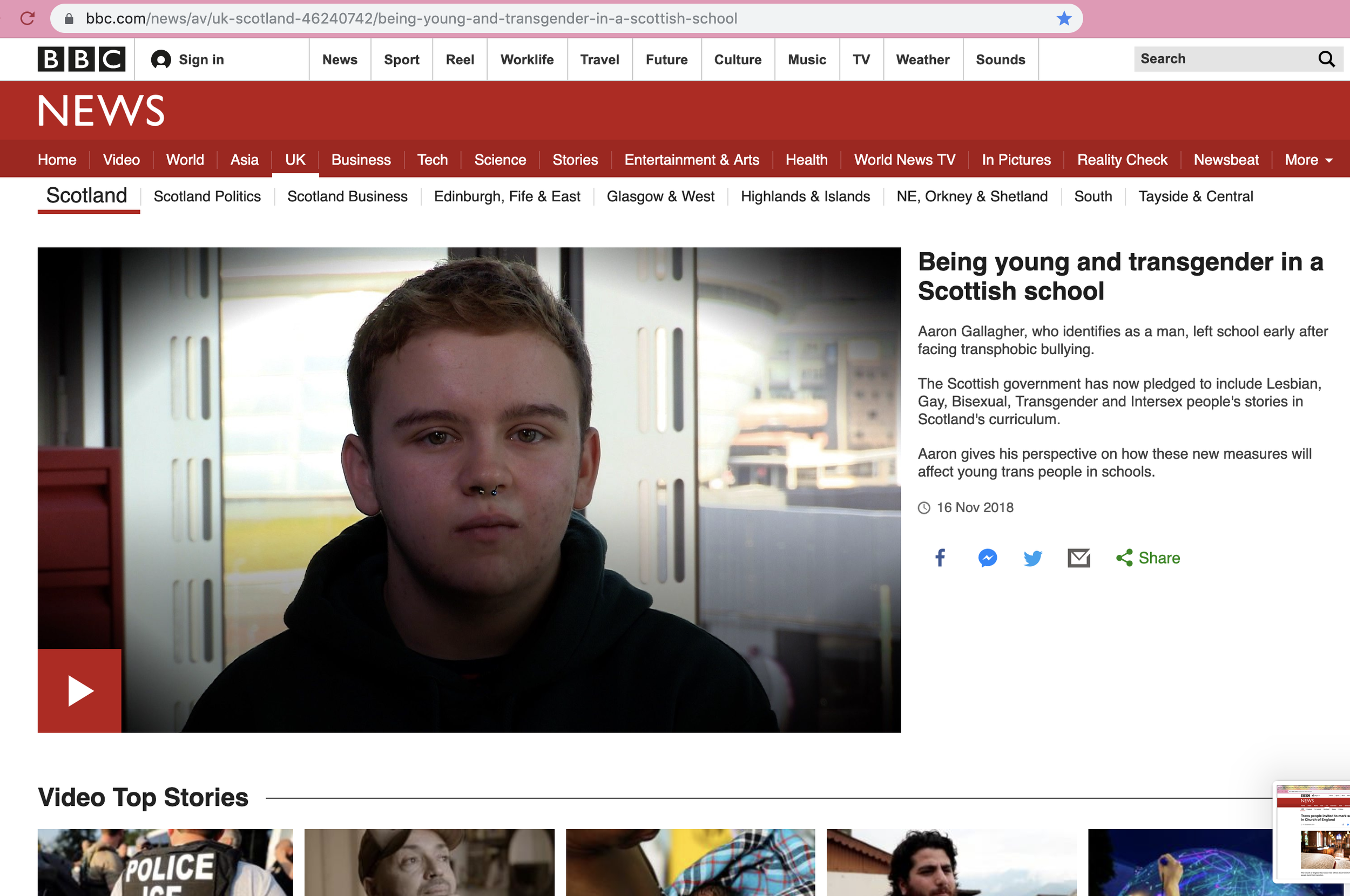The width and height of the screenshot is (1350, 896).
Task: Click the search magnifier icon
Action: coord(1326,59)
